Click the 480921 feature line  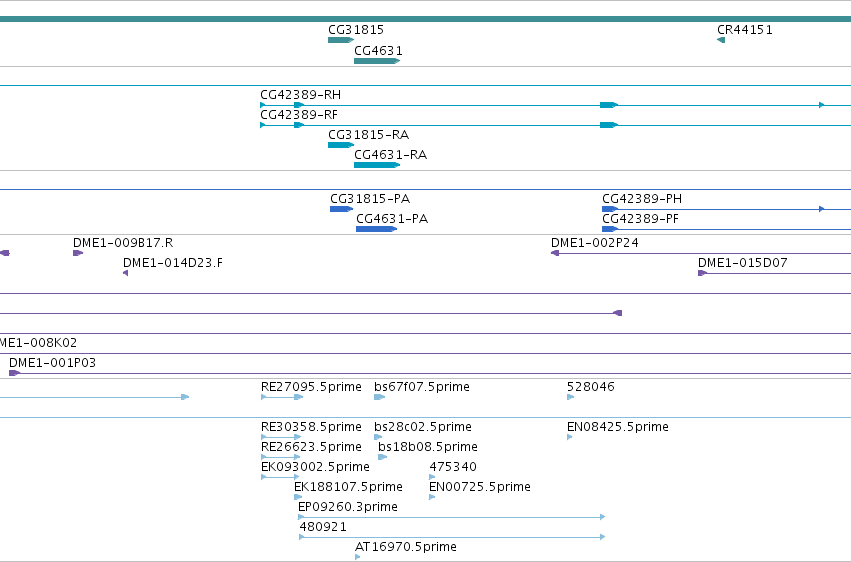coord(452,537)
